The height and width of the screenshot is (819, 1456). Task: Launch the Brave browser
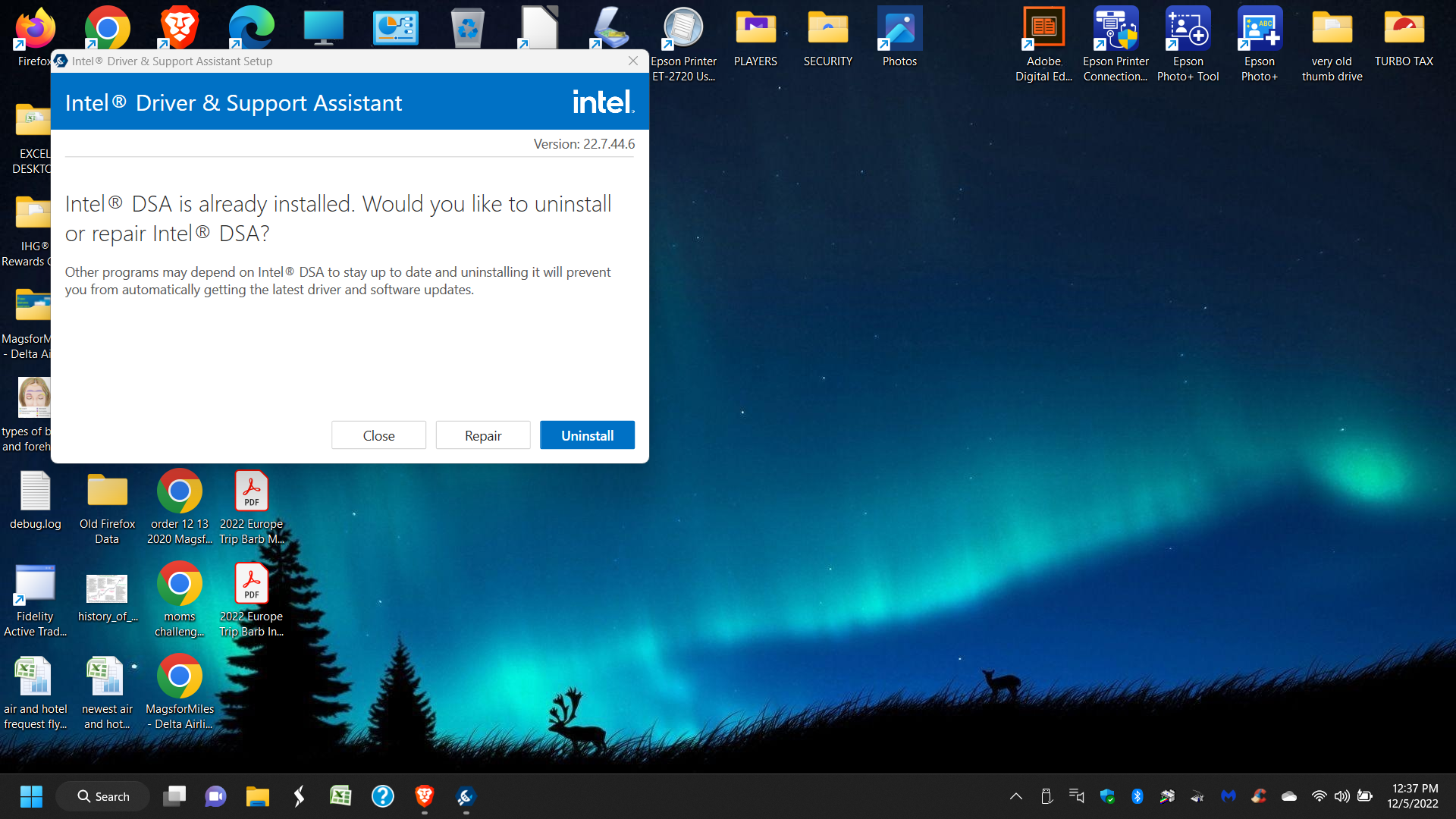pos(179,27)
